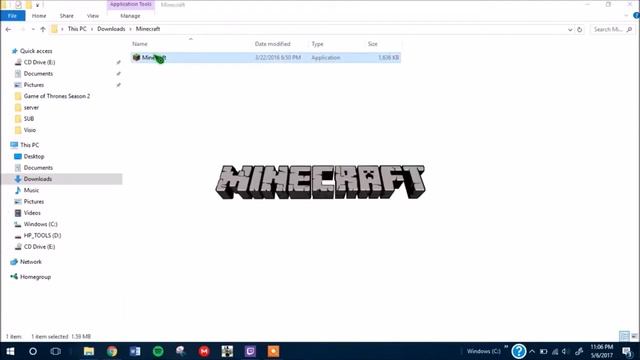Open CD Drive (E:) under This PC
Screen dimensions: 640x360
(x=39, y=247)
